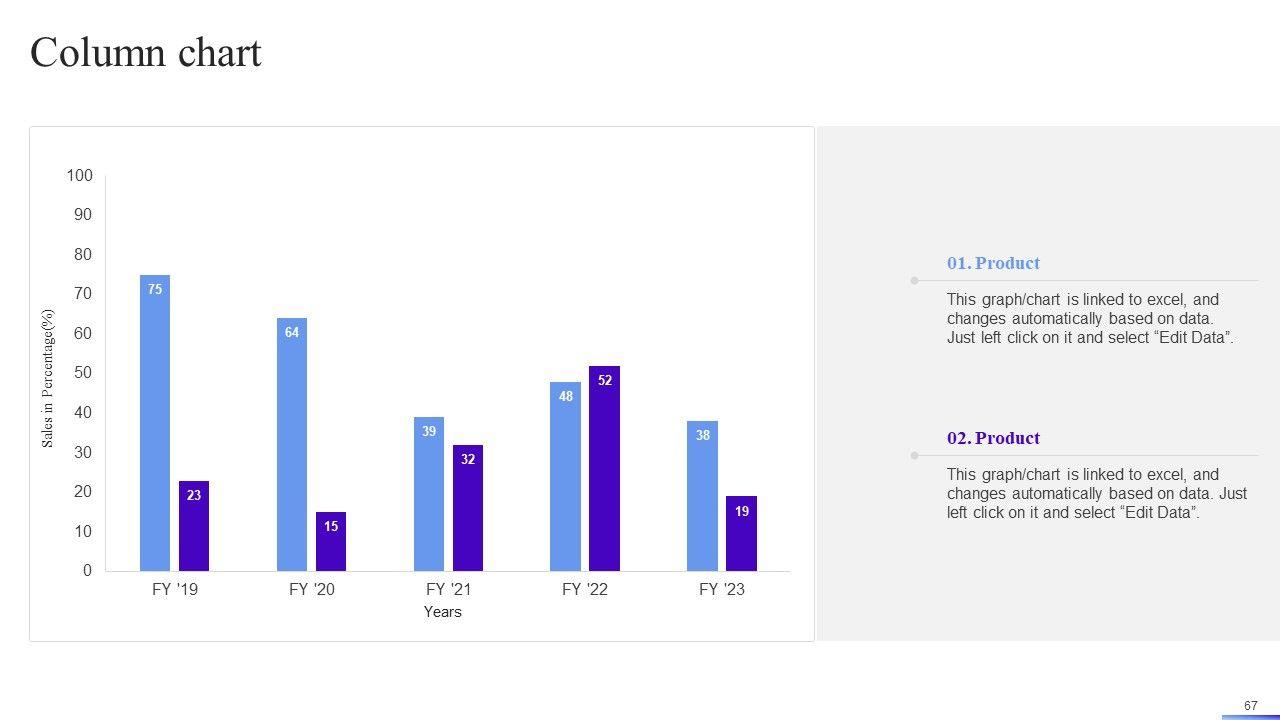Viewport: 1280px width, 720px height.
Task: Click the purple FY '20 bar labeled 15
Action: coord(331,542)
